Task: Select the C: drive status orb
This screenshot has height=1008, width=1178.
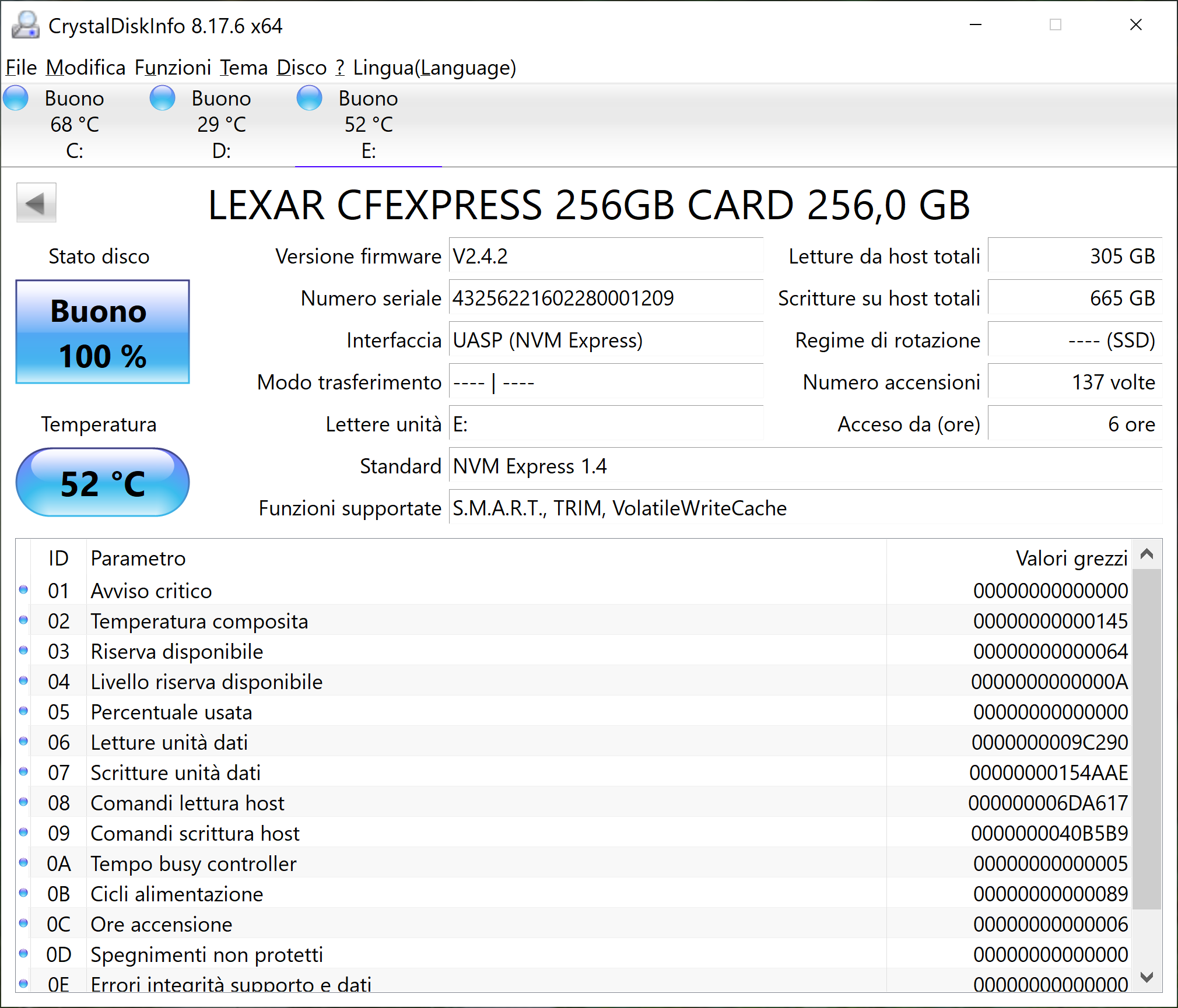Action: coord(16,98)
